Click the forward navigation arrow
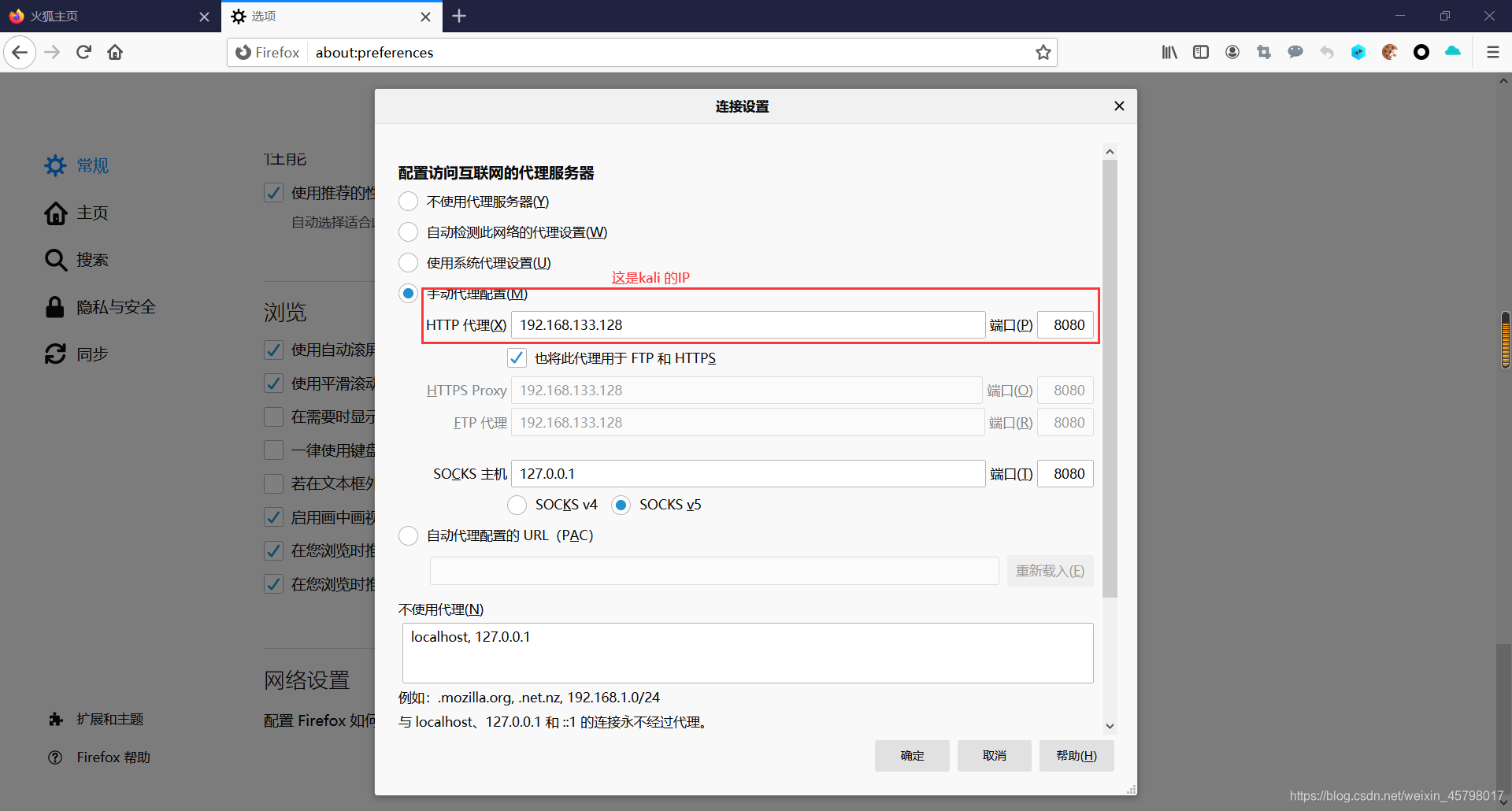This screenshot has width=1512, height=811. coord(52,53)
